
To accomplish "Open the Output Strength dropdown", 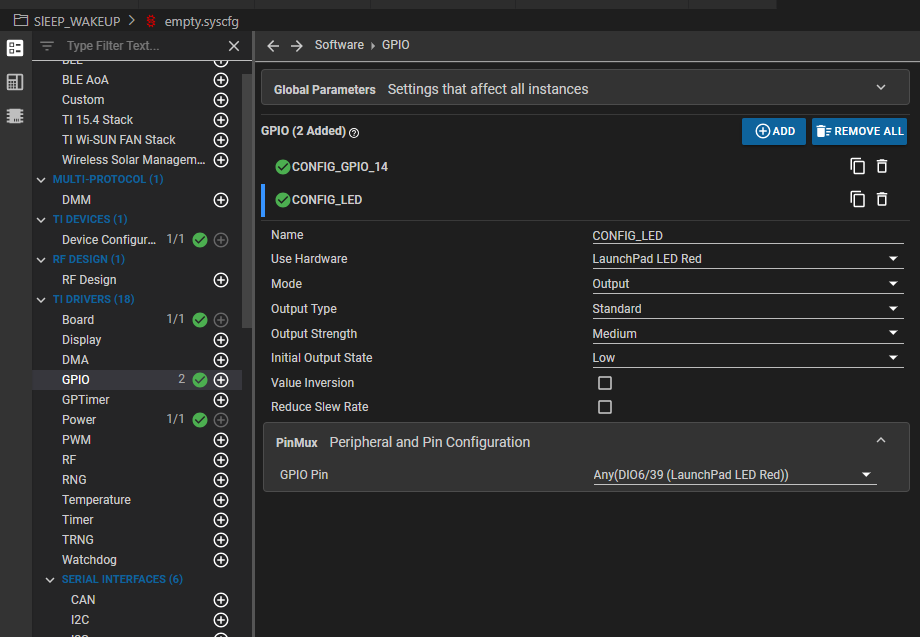I will click(x=746, y=334).
